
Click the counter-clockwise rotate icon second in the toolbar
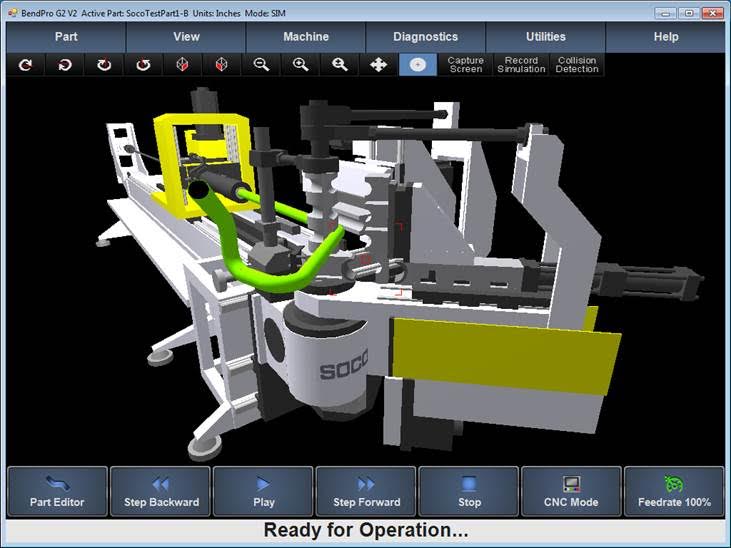tap(65, 64)
